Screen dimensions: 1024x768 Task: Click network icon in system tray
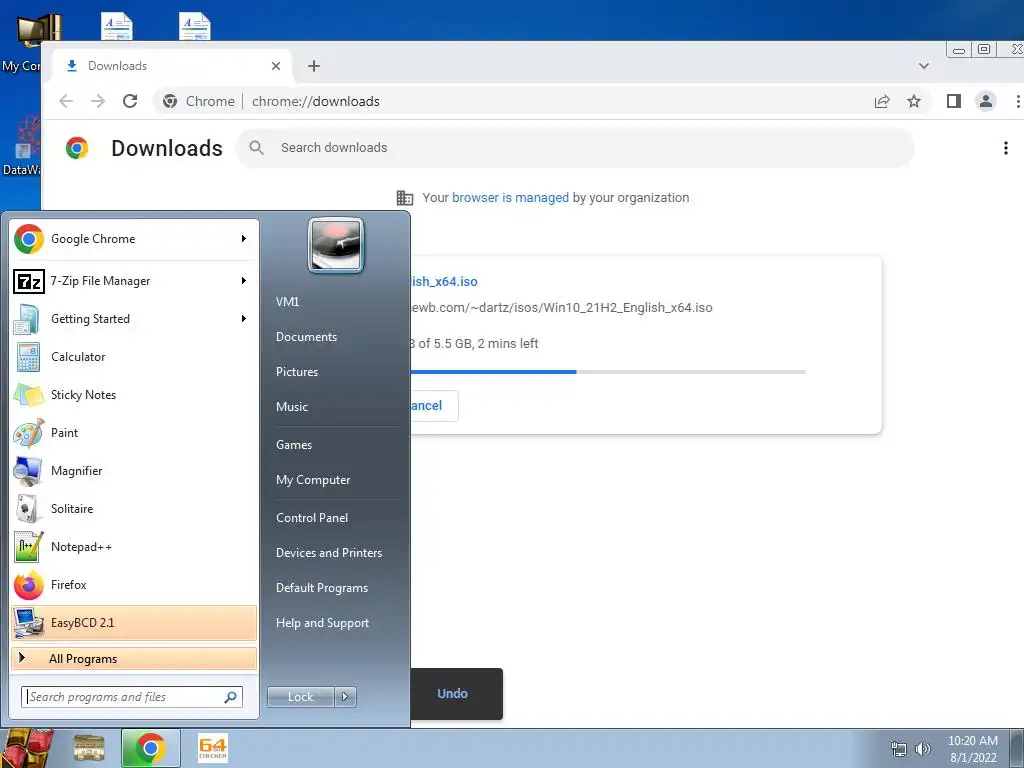[899, 749]
